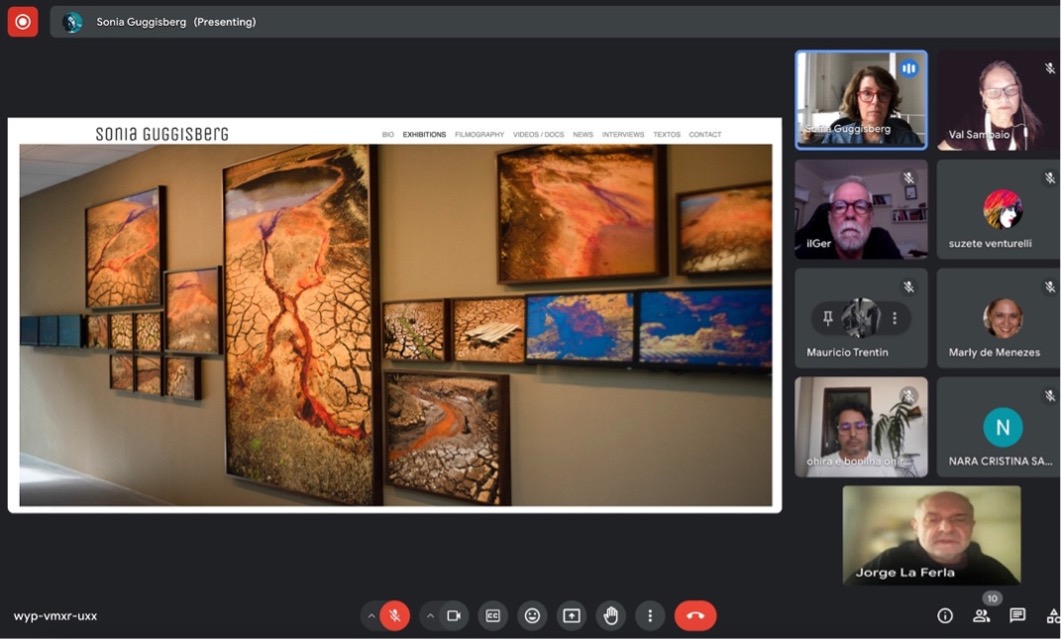This screenshot has height=641, width=1063.
Task: Leave the call with red hang-up button
Action: click(x=695, y=616)
